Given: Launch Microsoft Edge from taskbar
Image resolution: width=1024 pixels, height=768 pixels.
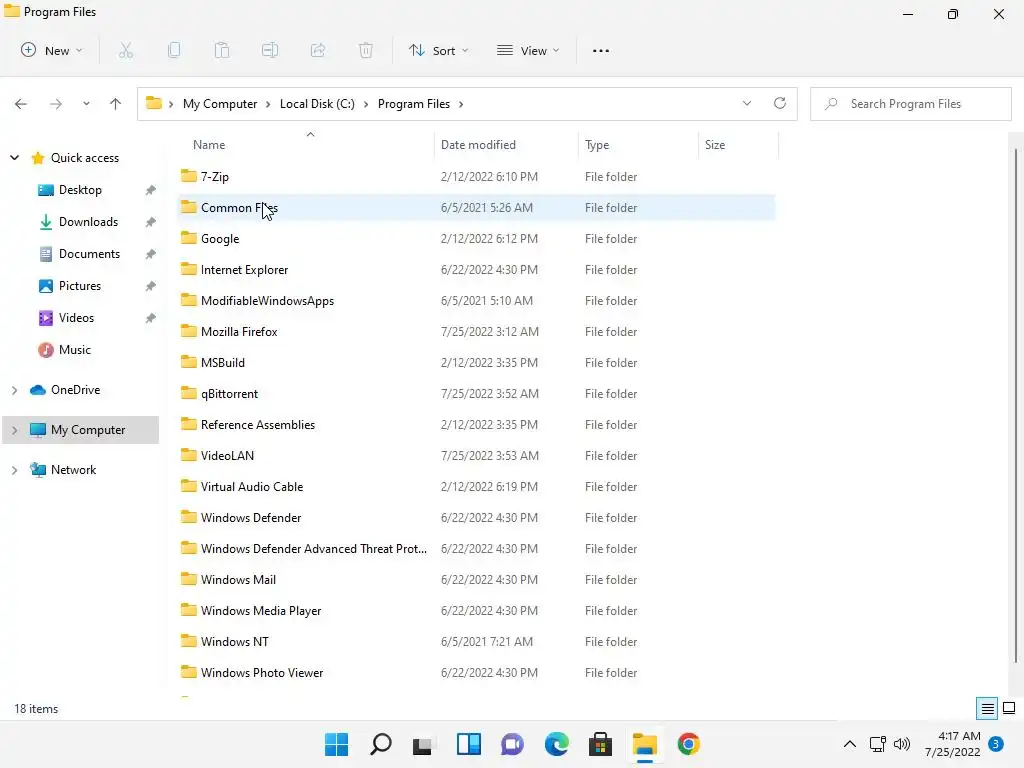Looking at the screenshot, I should click(556, 744).
